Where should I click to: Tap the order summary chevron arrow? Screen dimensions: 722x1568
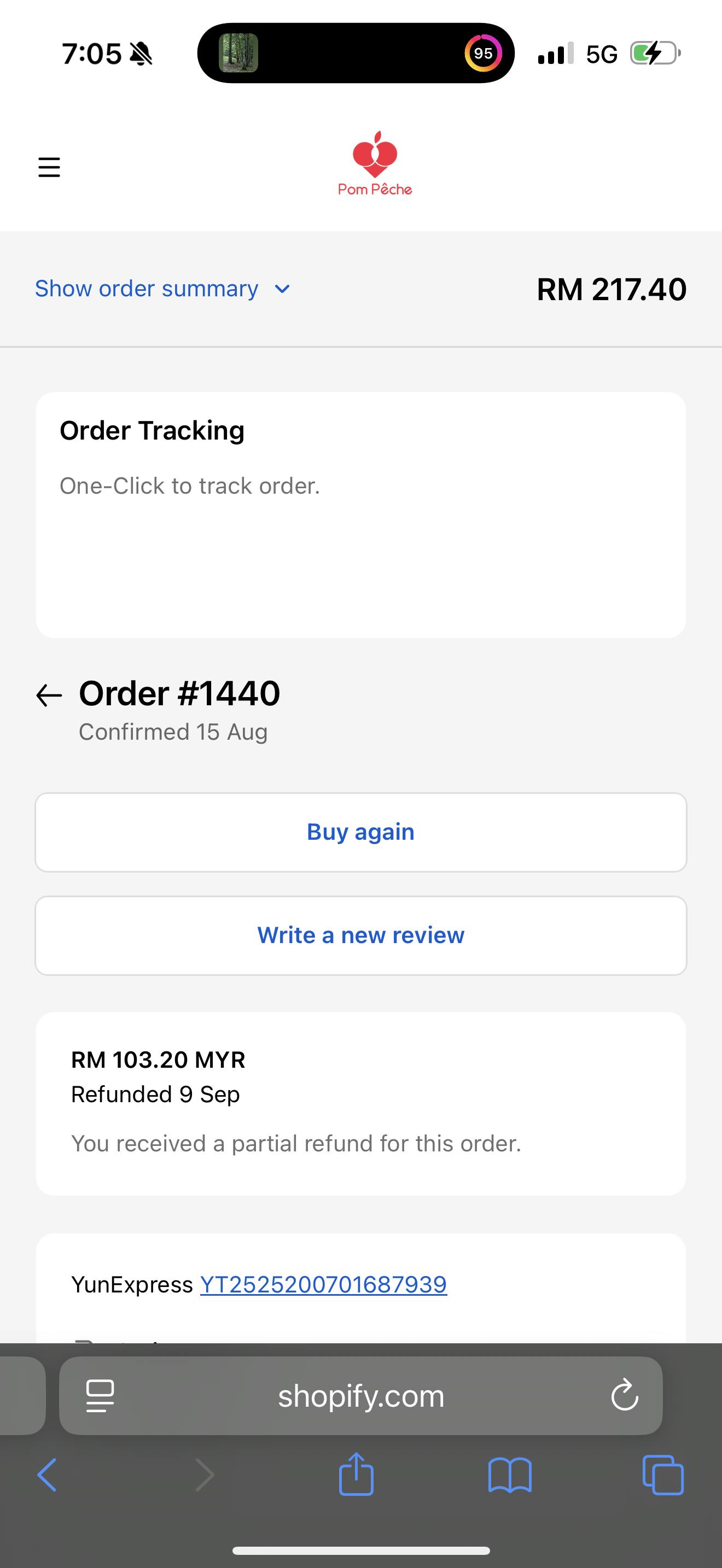click(x=282, y=289)
